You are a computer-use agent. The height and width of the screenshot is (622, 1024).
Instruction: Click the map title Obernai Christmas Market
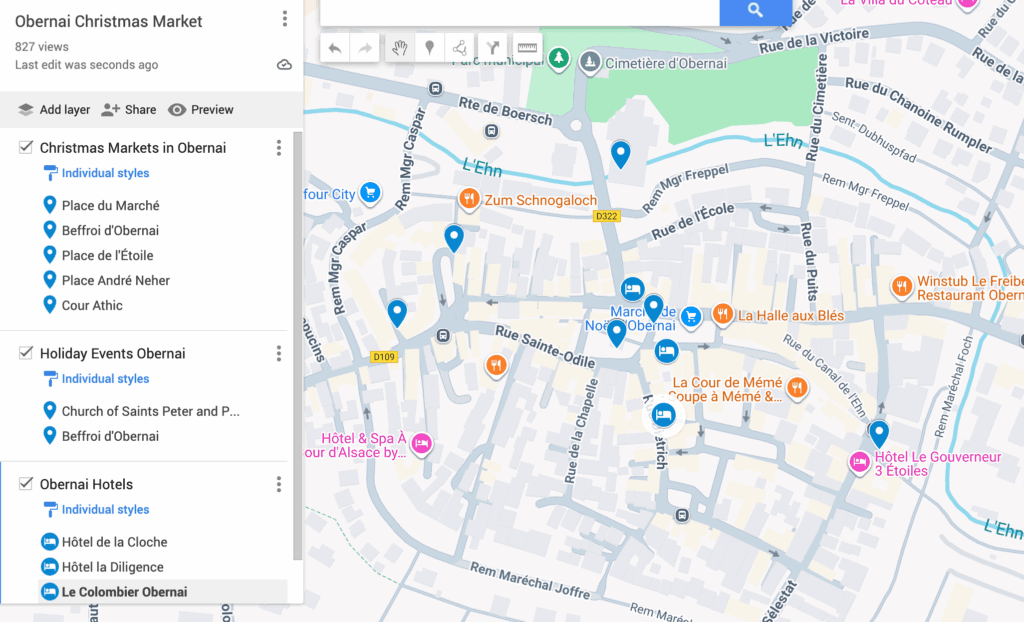(108, 22)
